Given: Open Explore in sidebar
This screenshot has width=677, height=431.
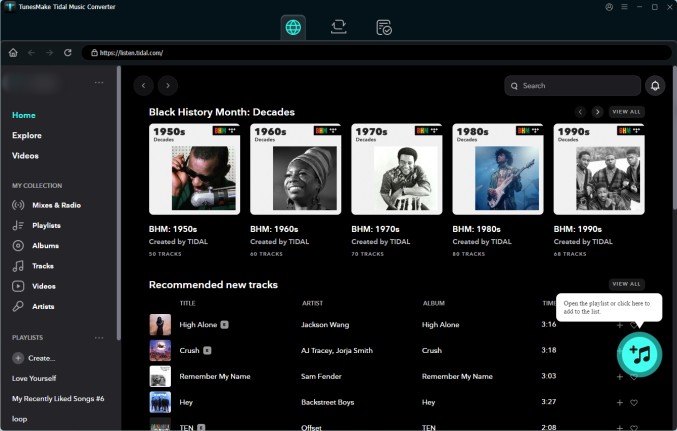Looking at the screenshot, I should 27,135.
